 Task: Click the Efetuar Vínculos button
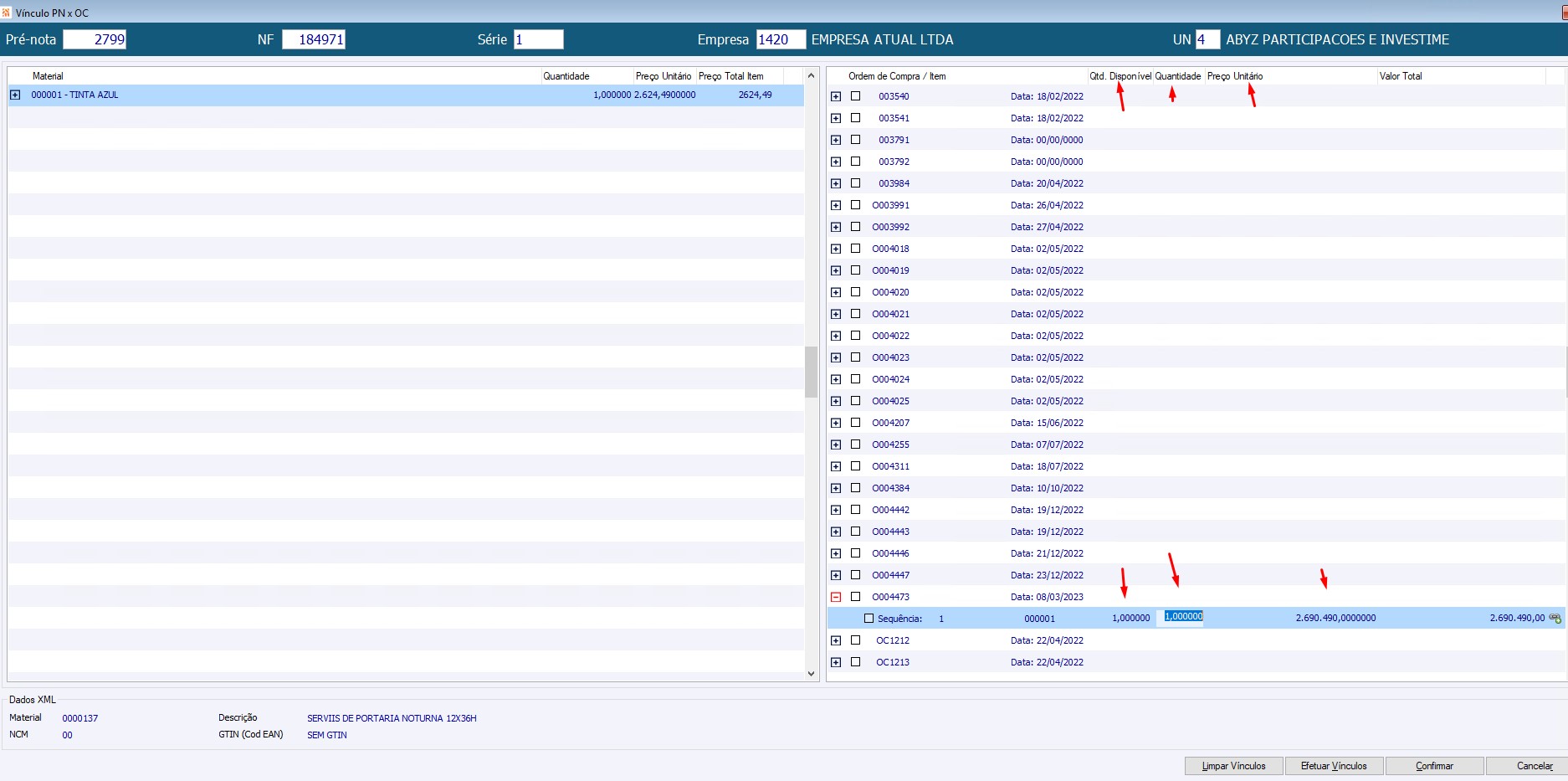pyautogui.click(x=1334, y=766)
